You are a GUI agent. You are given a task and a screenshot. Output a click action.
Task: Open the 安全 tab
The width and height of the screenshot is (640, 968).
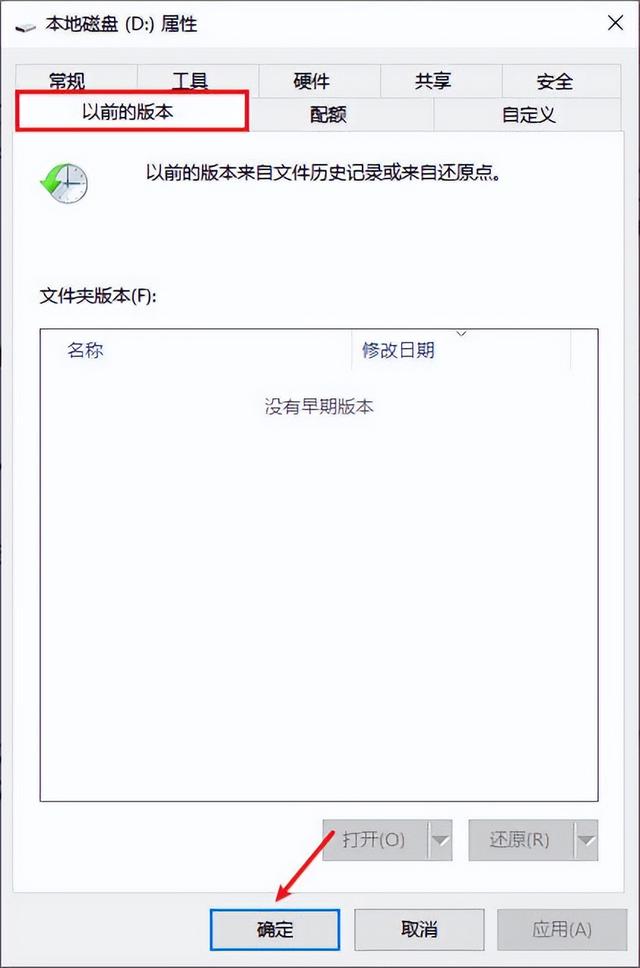click(554, 80)
